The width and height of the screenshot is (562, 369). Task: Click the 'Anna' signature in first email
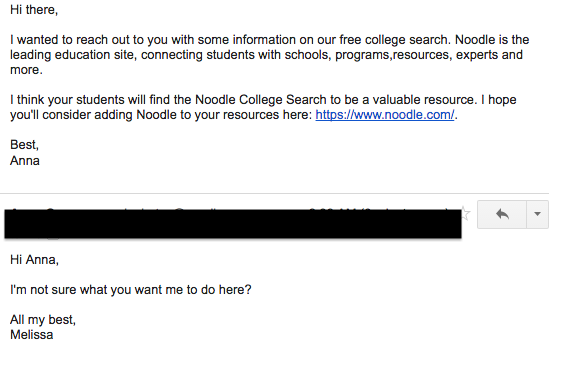point(25,160)
